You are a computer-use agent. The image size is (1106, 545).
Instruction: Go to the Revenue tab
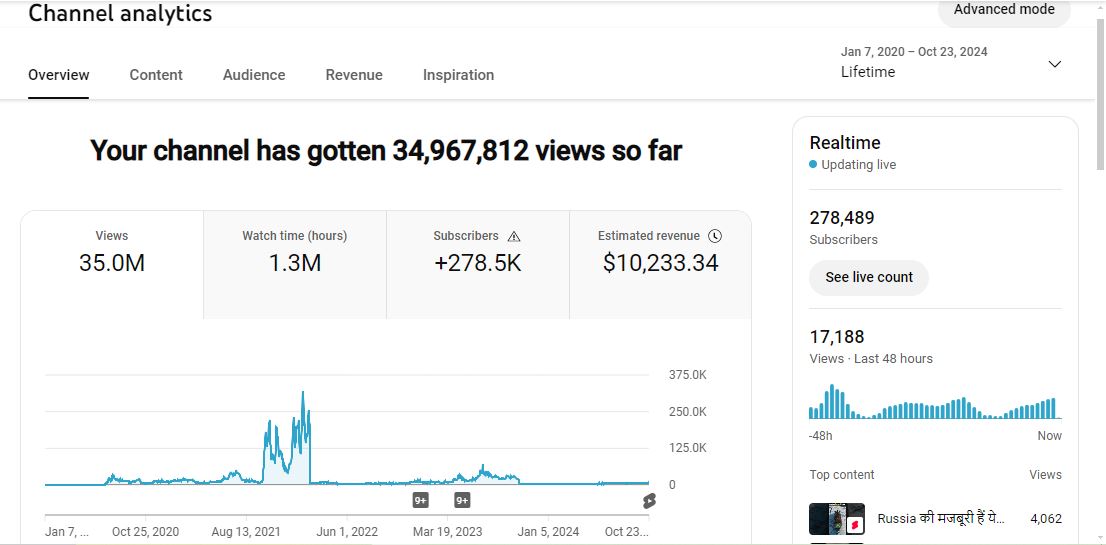(354, 75)
